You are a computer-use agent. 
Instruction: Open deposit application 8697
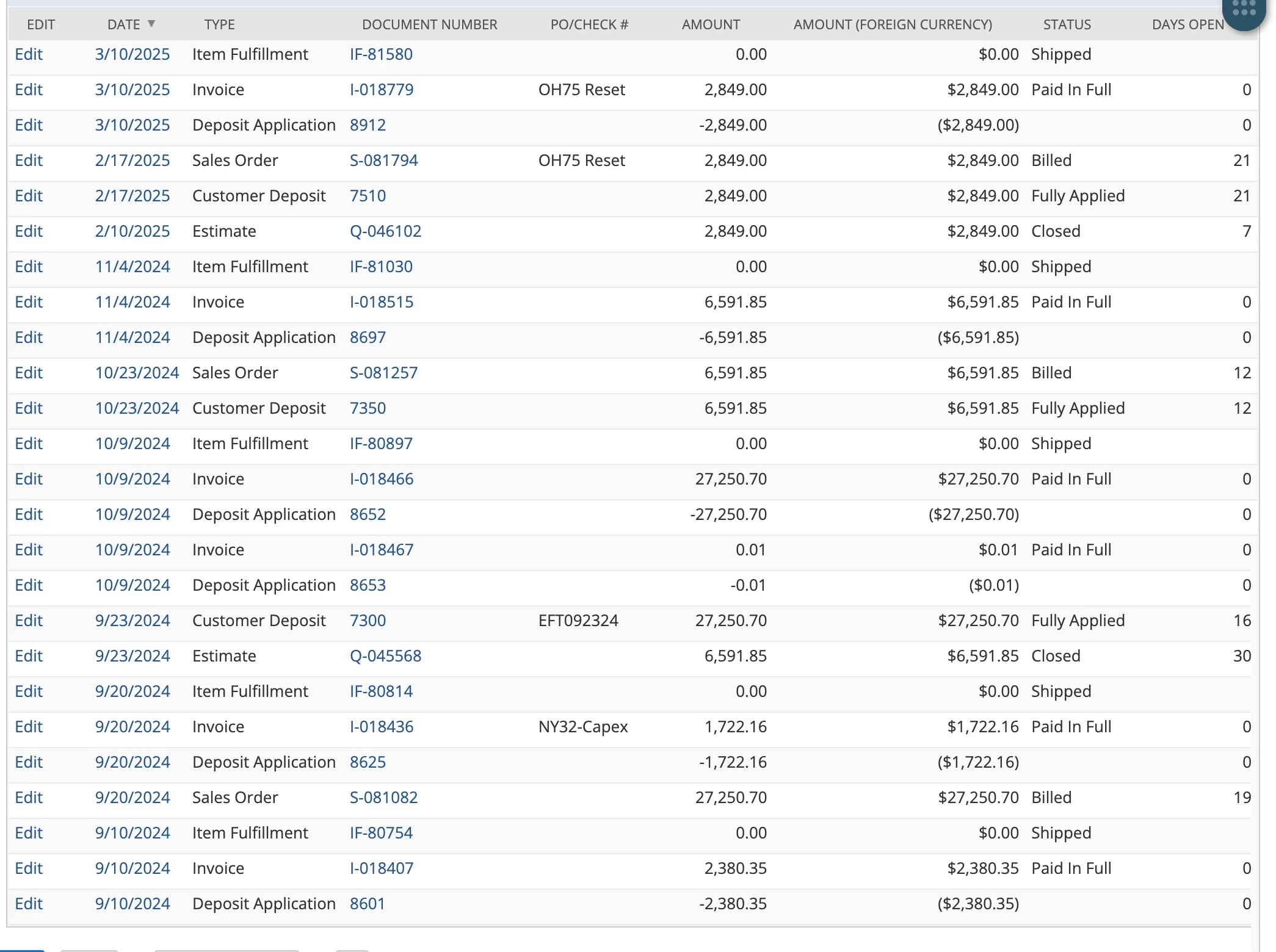coord(368,337)
